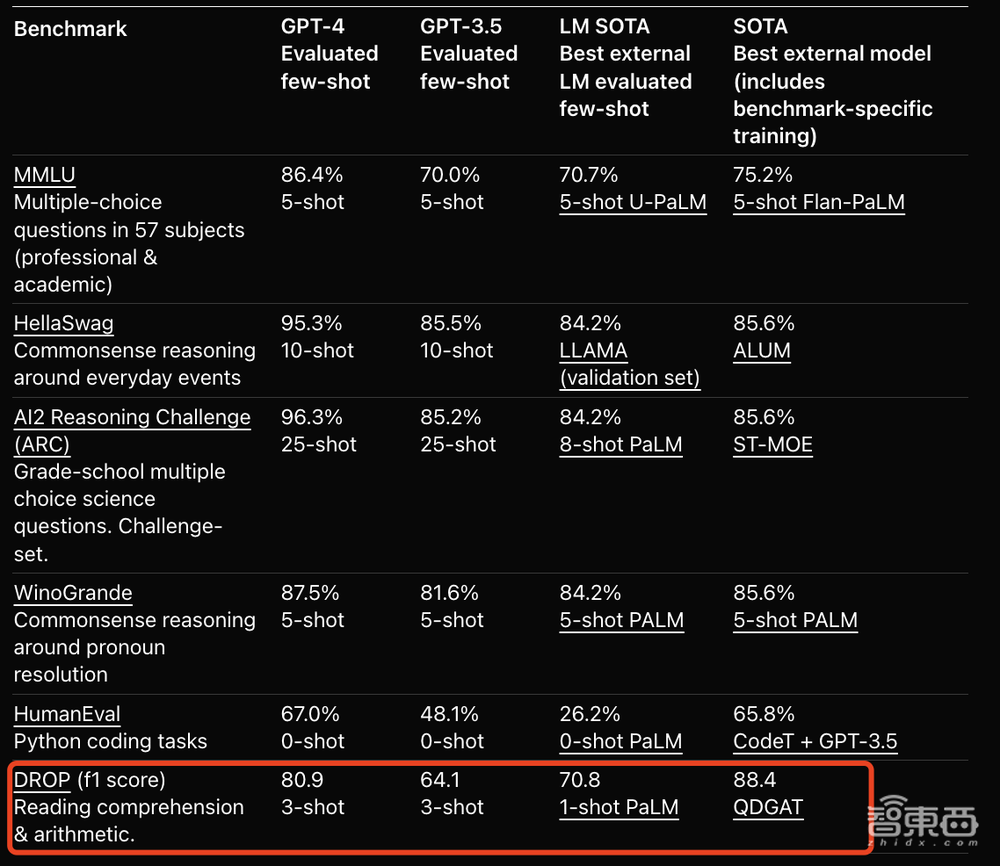
Task: Click the 1-shot PaLM reference link
Action: (618, 807)
